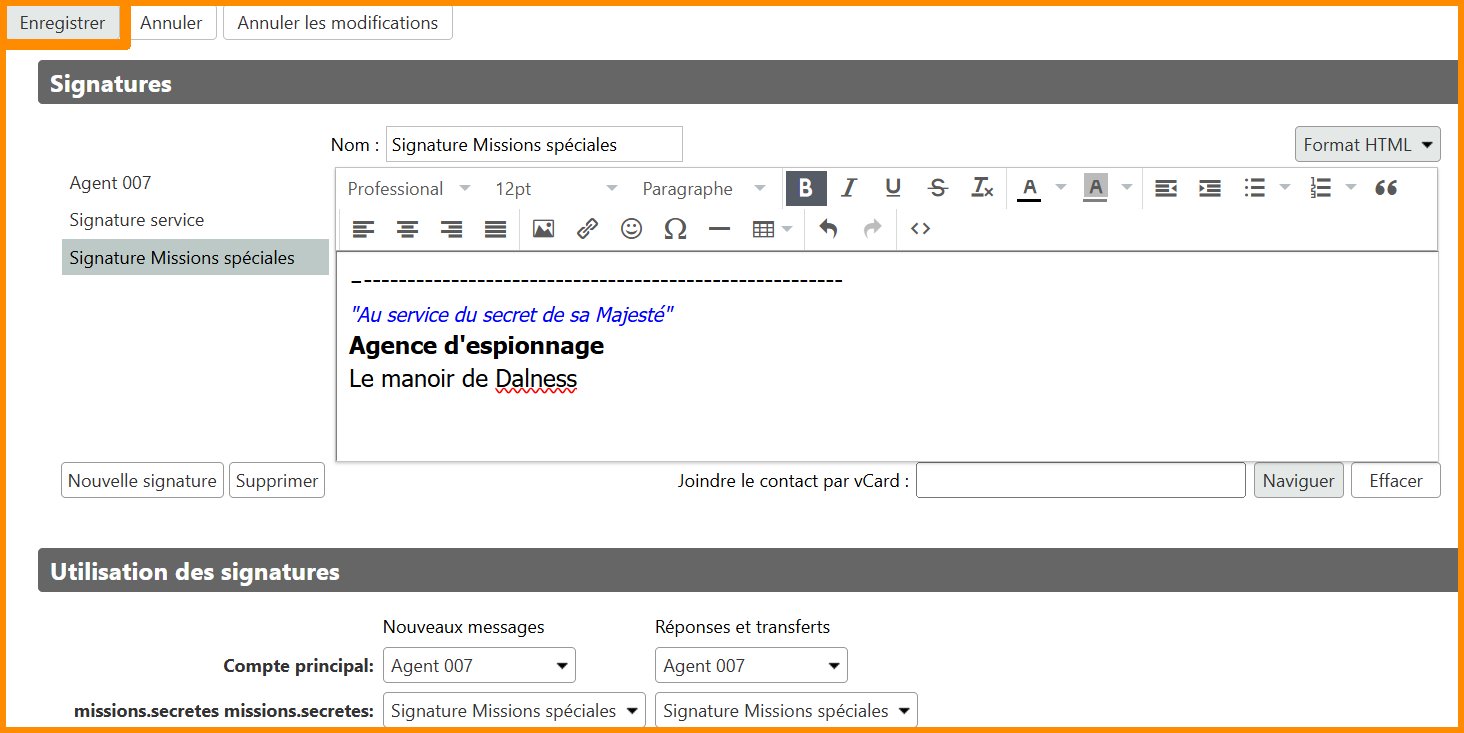Insert a hyperlink using the link icon

pyautogui.click(x=587, y=229)
